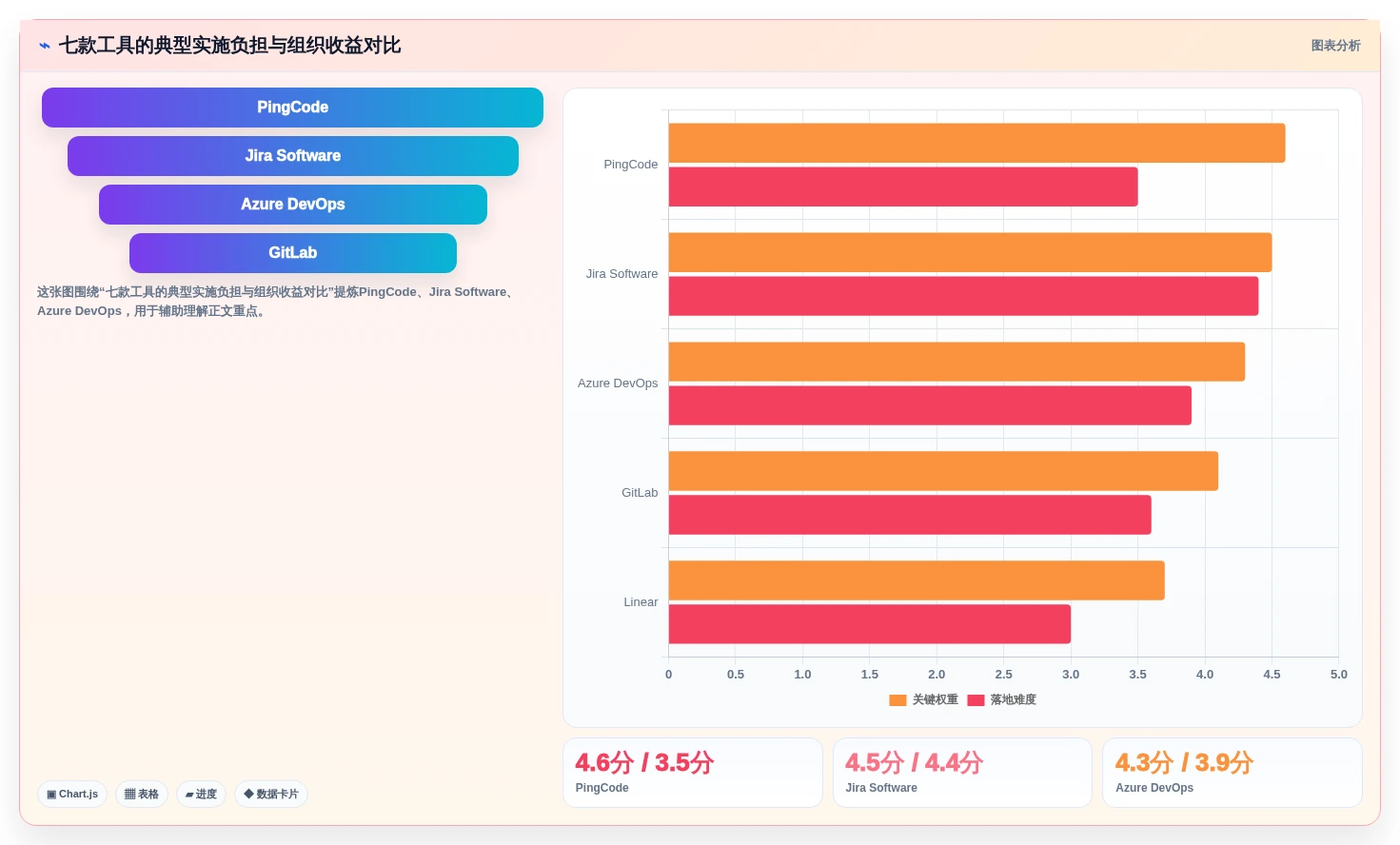Click PingCode red 落地难度 bar
The height and width of the screenshot is (845, 1400).
click(903, 187)
